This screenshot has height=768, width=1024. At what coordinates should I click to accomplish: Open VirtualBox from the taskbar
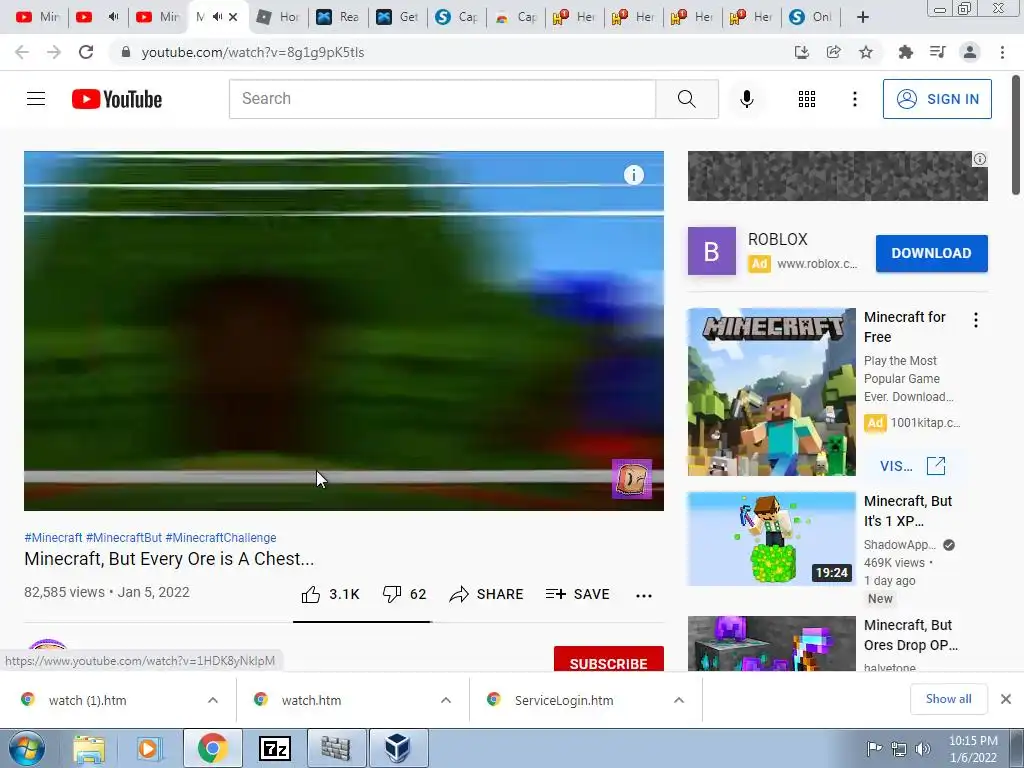point(398,749)
